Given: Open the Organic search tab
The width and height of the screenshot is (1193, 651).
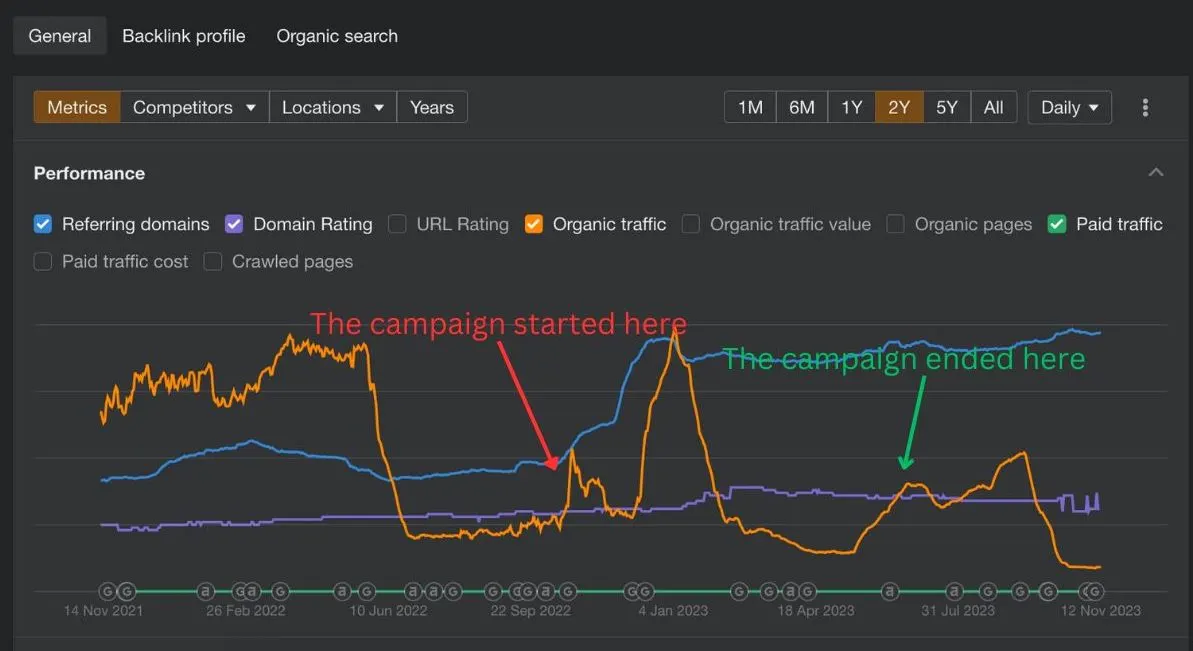Looking at the screenshot, I should (x=337, y=36).
